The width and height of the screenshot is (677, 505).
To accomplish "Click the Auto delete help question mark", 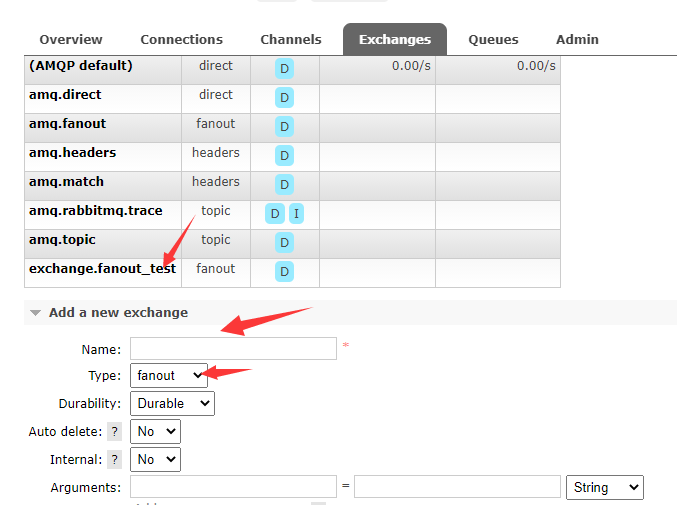I will 115,432.
